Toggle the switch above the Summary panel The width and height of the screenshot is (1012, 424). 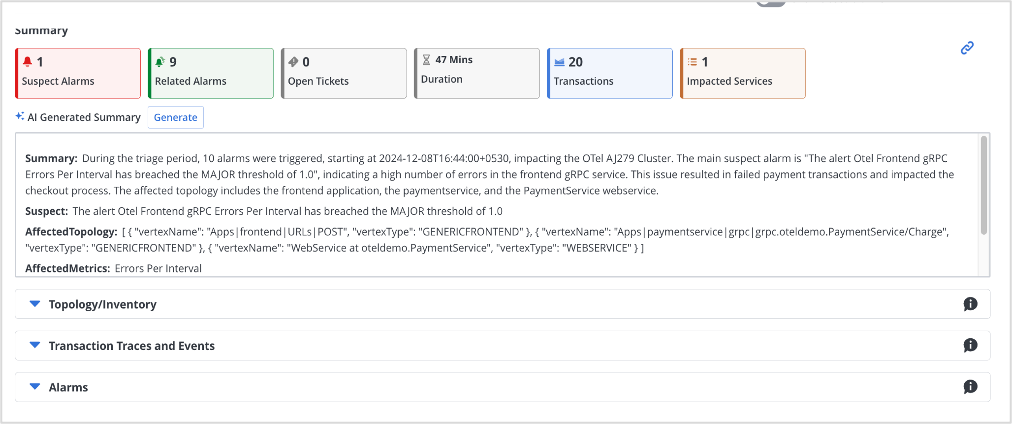pos(770,3)
